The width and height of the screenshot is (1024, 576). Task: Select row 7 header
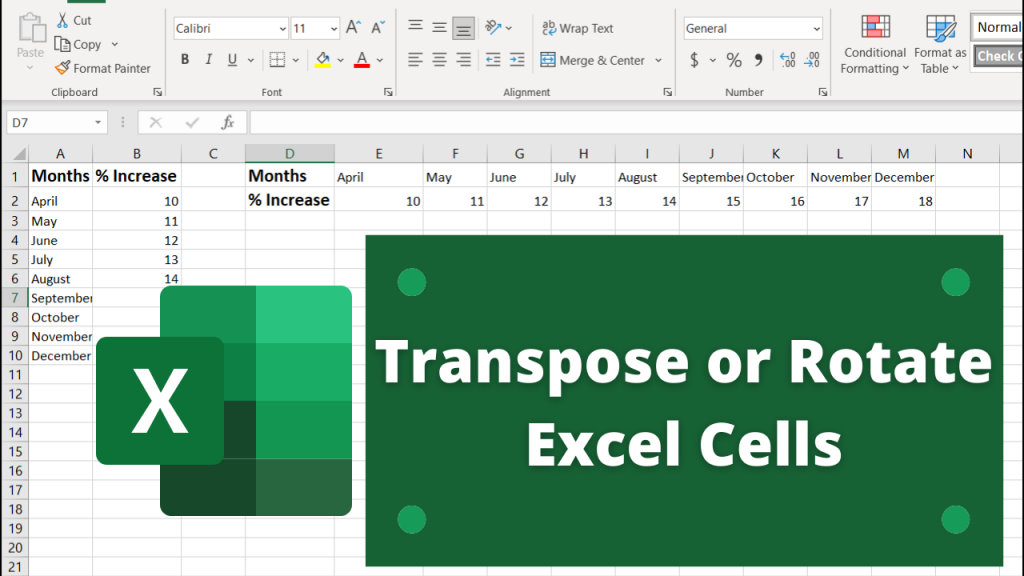[14, 298]
